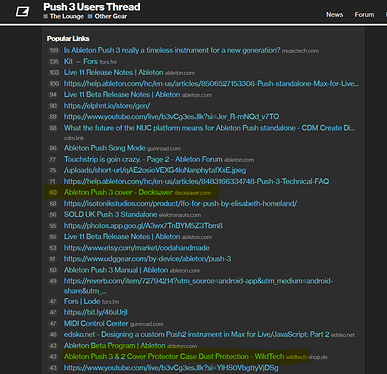Click the Push 3 Users Thread title
Image resolution: width=387 pixels, height=374 pixels.
click(92, 7)
